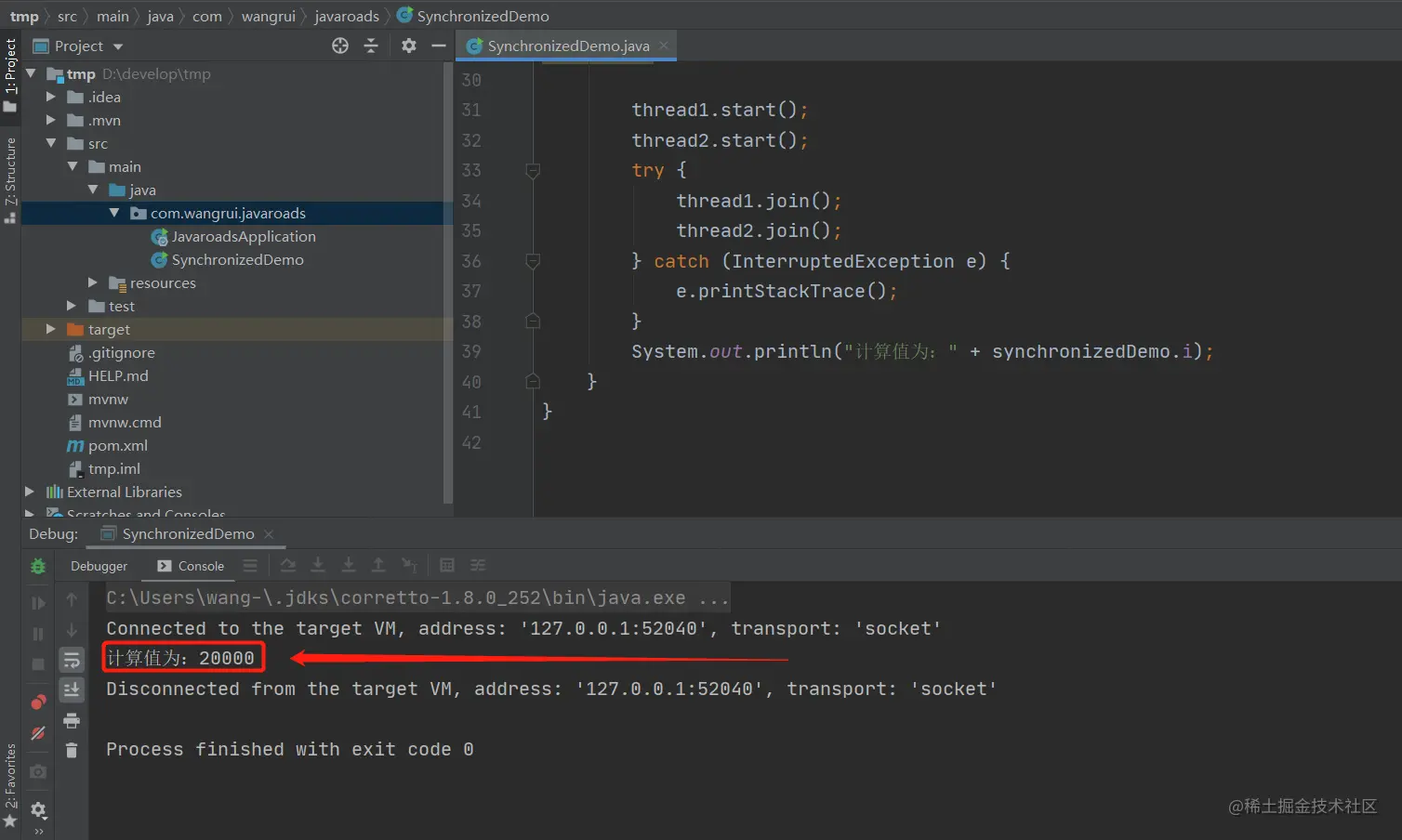Hide the Project panel with minus icon
This screenshot has height=840, width=1402.
coord(439,46)
